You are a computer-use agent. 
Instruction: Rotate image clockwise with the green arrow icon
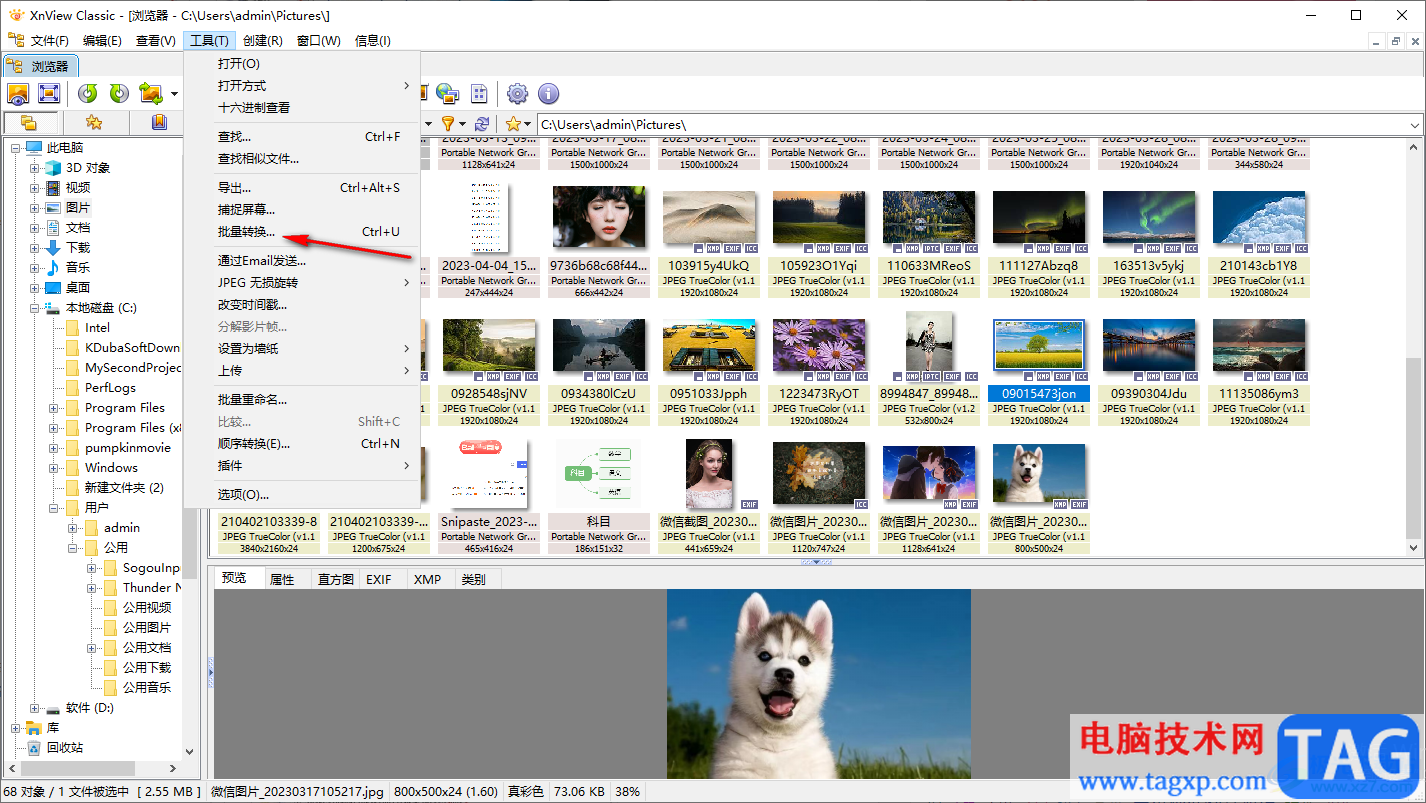[x=119, y=93]
